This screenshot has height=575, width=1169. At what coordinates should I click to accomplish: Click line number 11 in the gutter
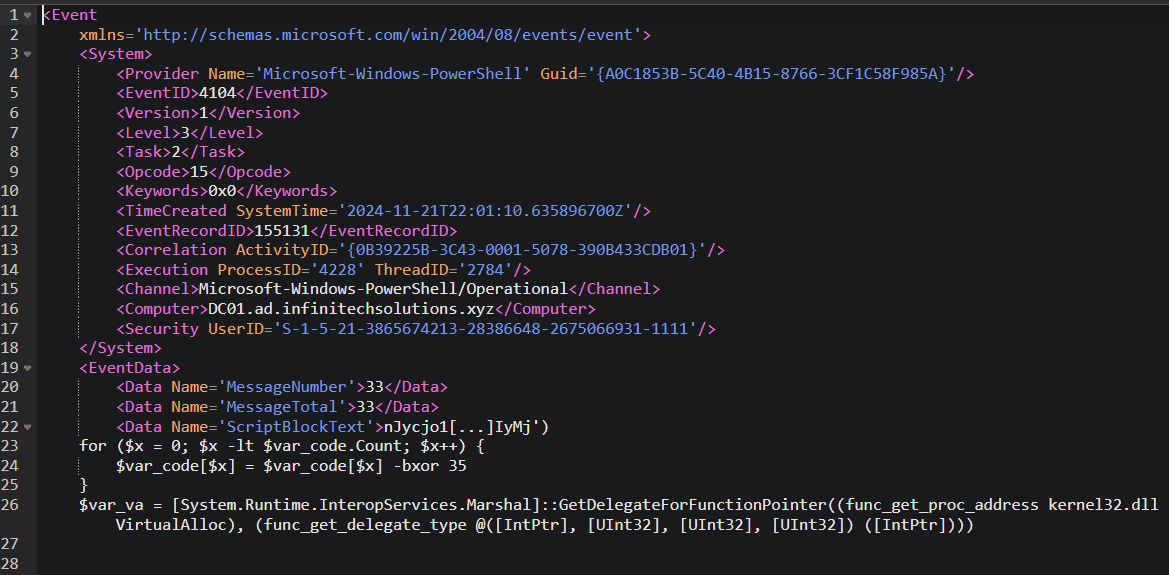pos(10,210)
